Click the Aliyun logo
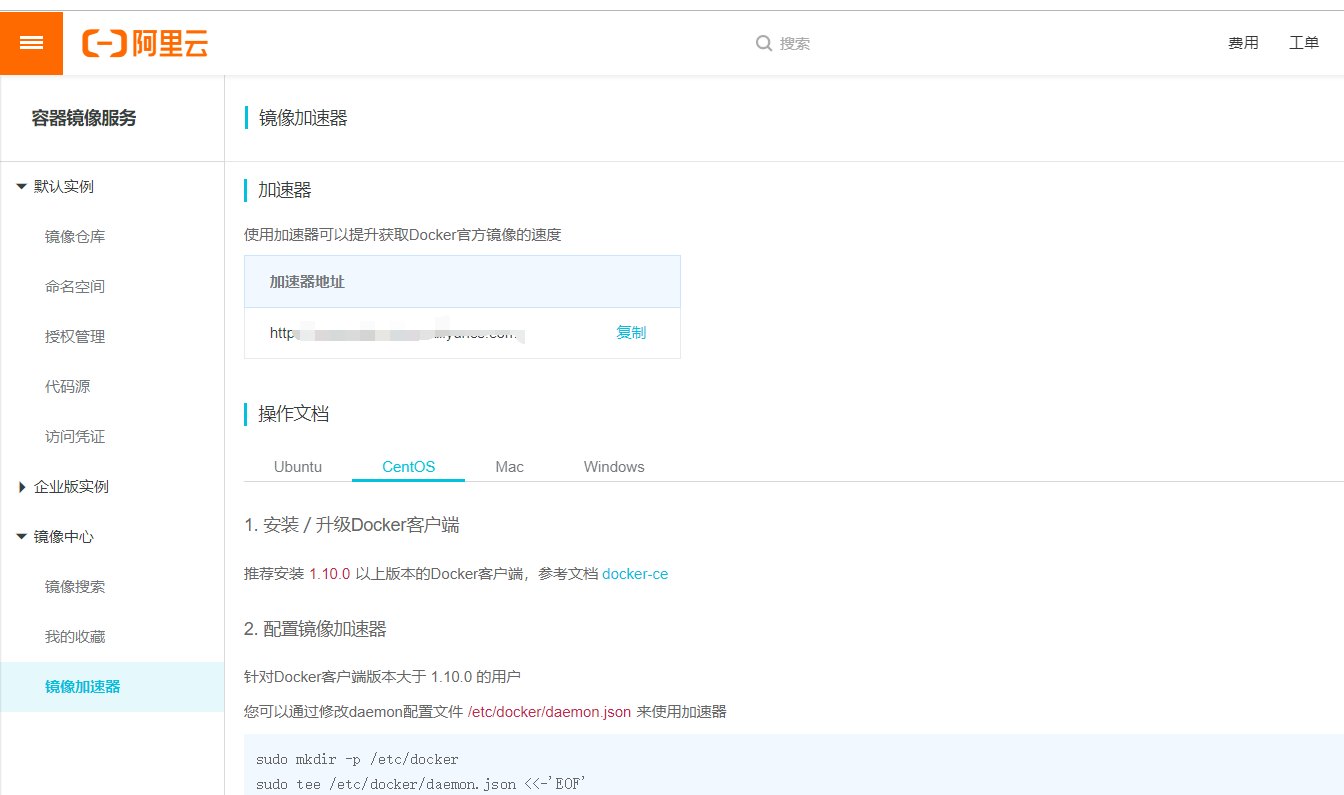 [145, 43]
